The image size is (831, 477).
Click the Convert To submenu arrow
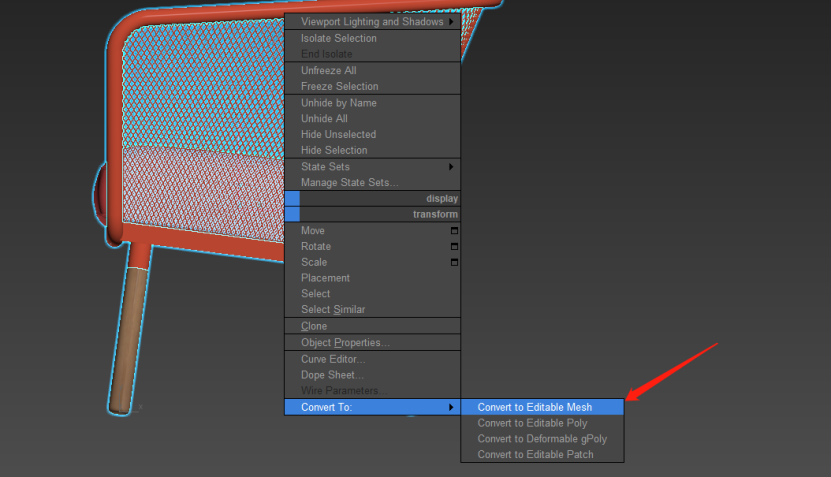pyautogui.click(x=451, y=407)
